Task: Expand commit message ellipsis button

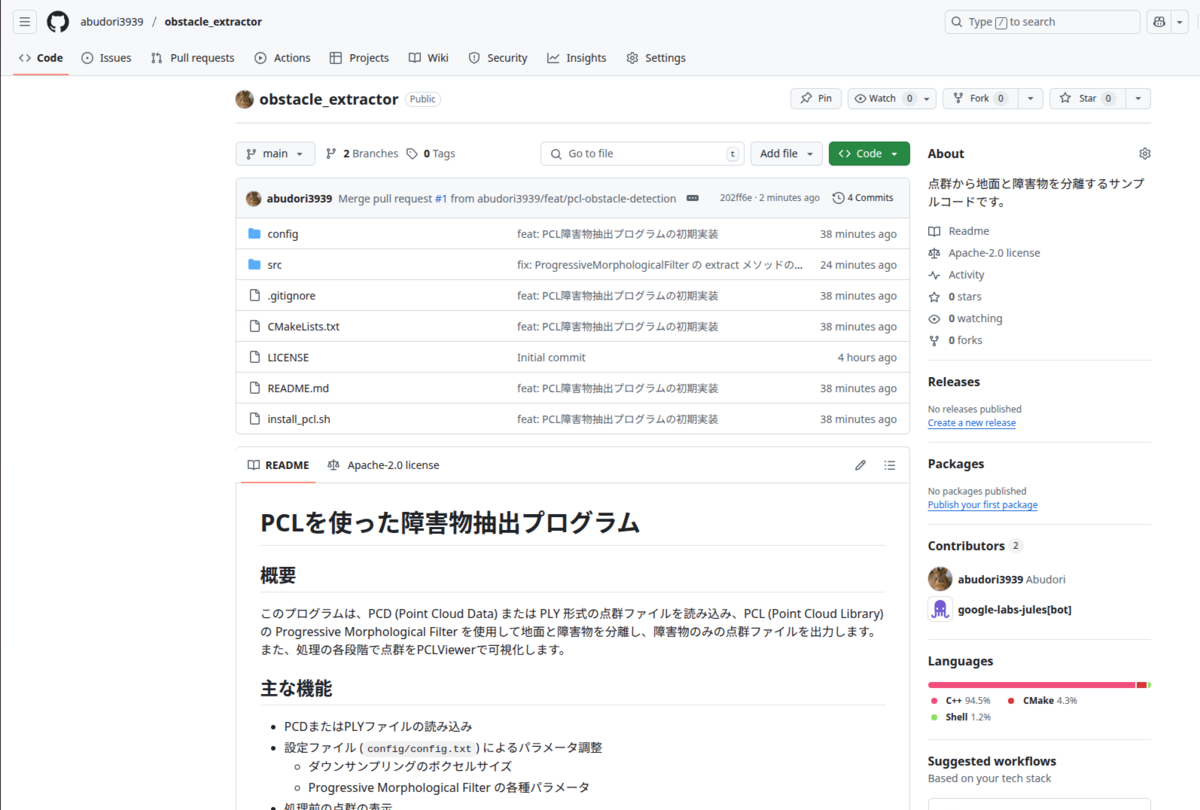Action: (x=692, y=198)
